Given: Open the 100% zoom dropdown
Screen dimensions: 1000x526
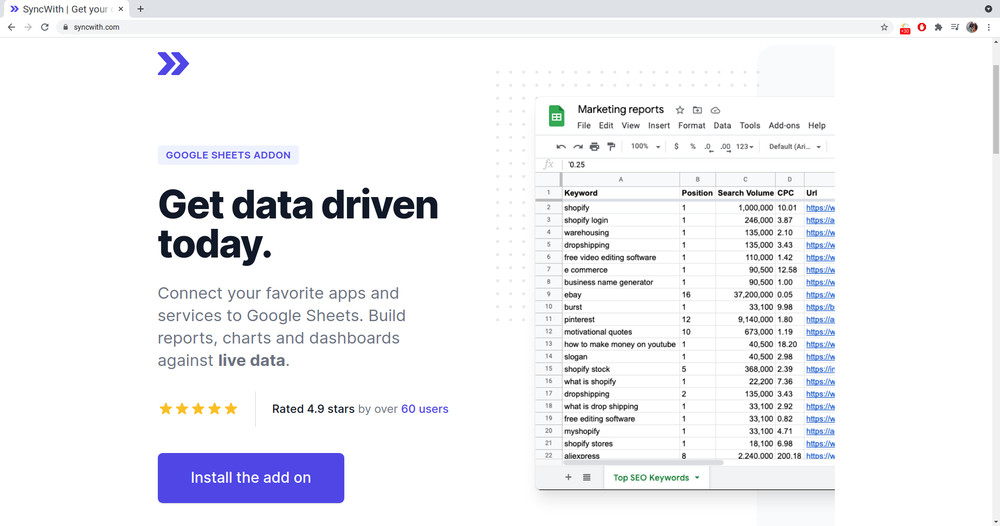Looking at the screenshot, I should (x=645, y=147).
